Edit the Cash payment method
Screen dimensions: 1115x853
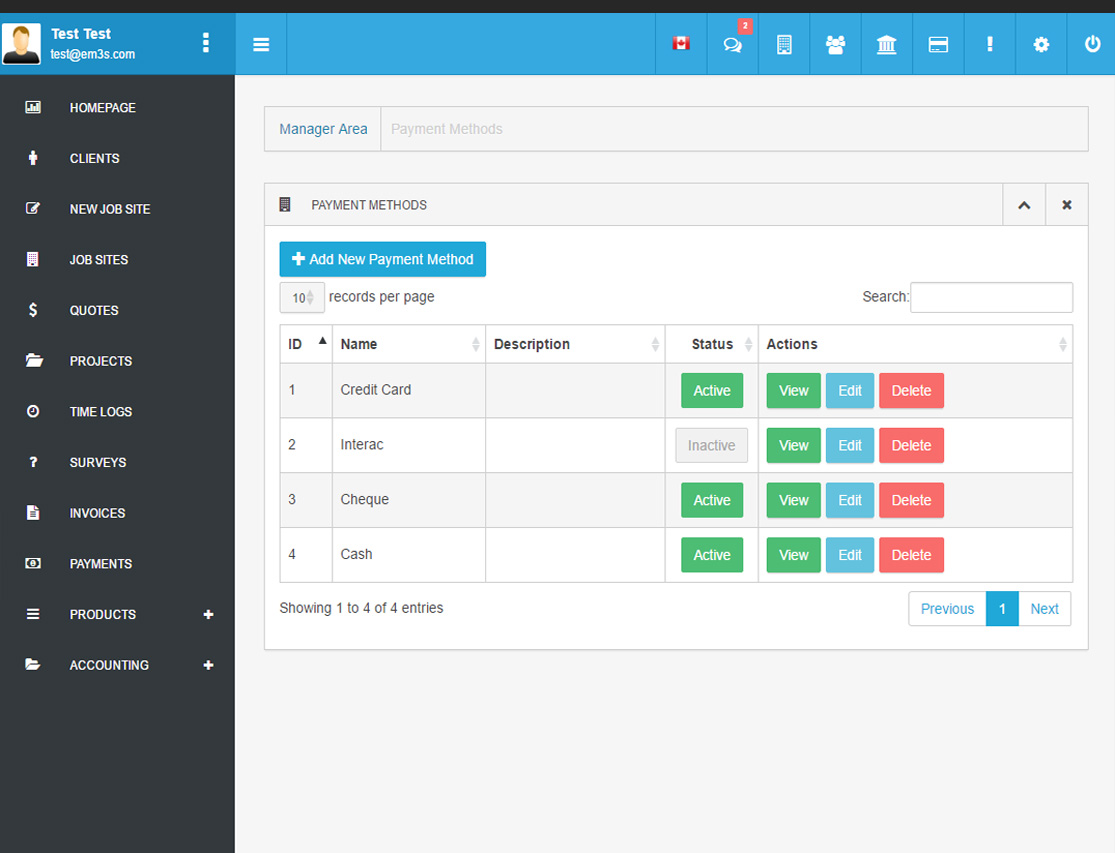(850, 554)
